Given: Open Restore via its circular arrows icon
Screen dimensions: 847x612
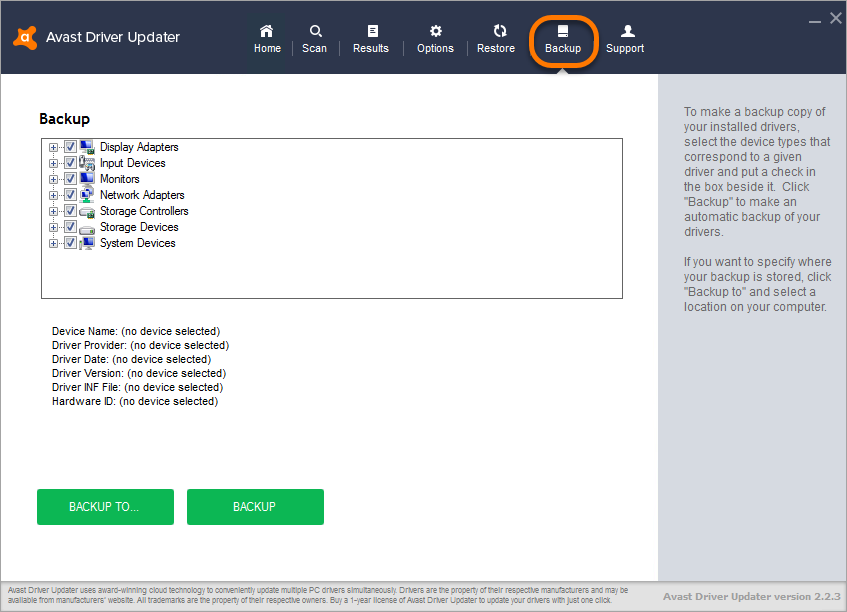Looking at the screenshot, I should pyautogui.click(x=496, y=32).
